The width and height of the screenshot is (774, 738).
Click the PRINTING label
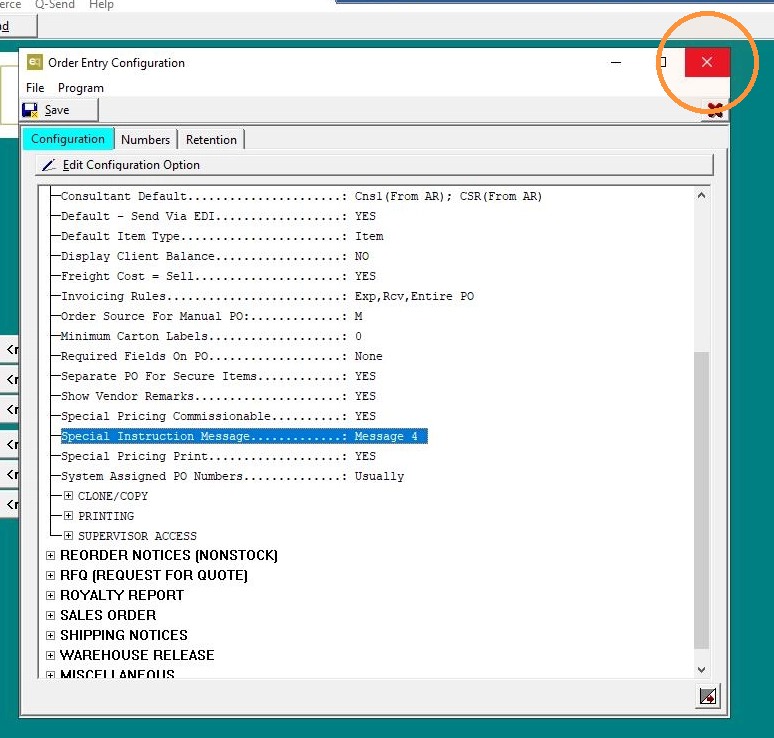click(x=106, y=516)
